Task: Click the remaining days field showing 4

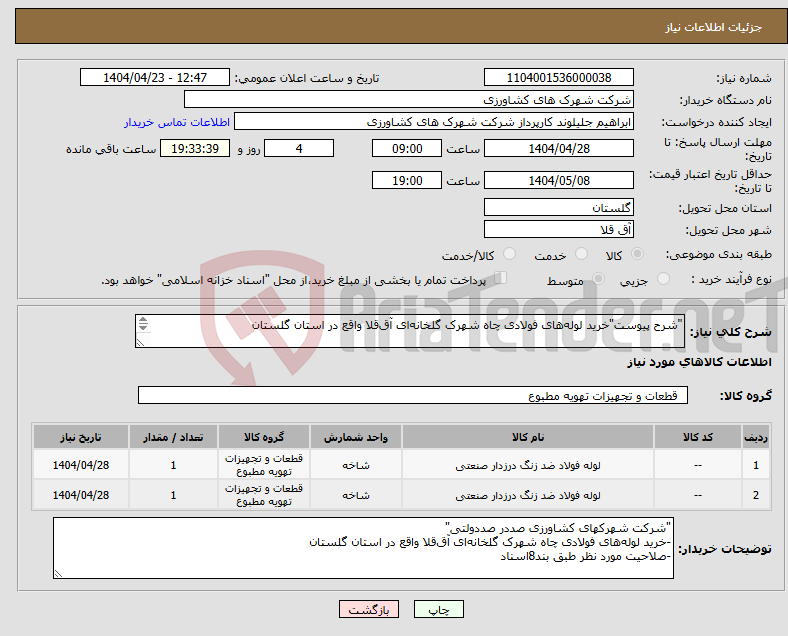Action: (299, 149)
